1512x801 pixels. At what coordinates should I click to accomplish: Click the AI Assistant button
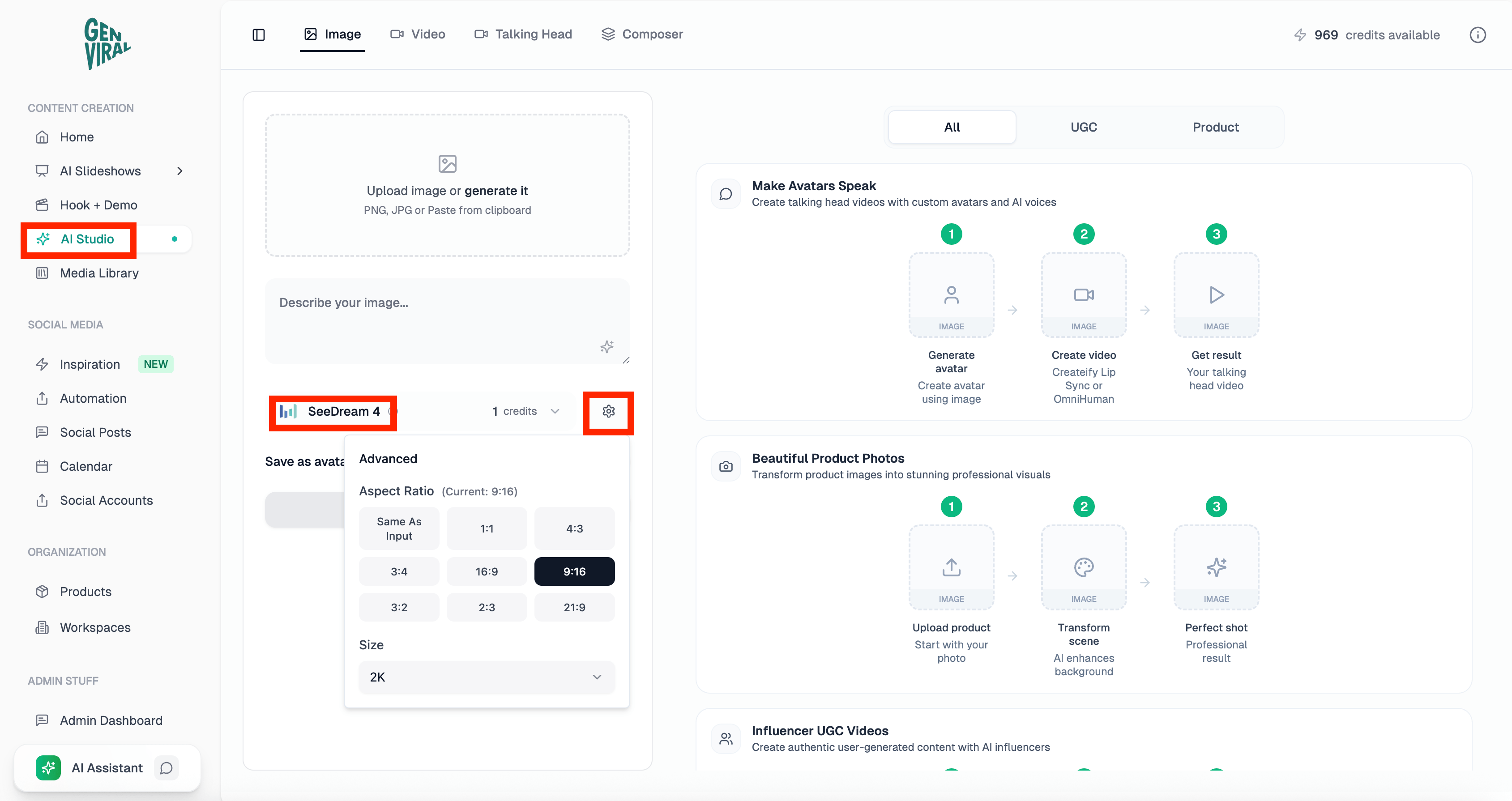coord(107,768)
